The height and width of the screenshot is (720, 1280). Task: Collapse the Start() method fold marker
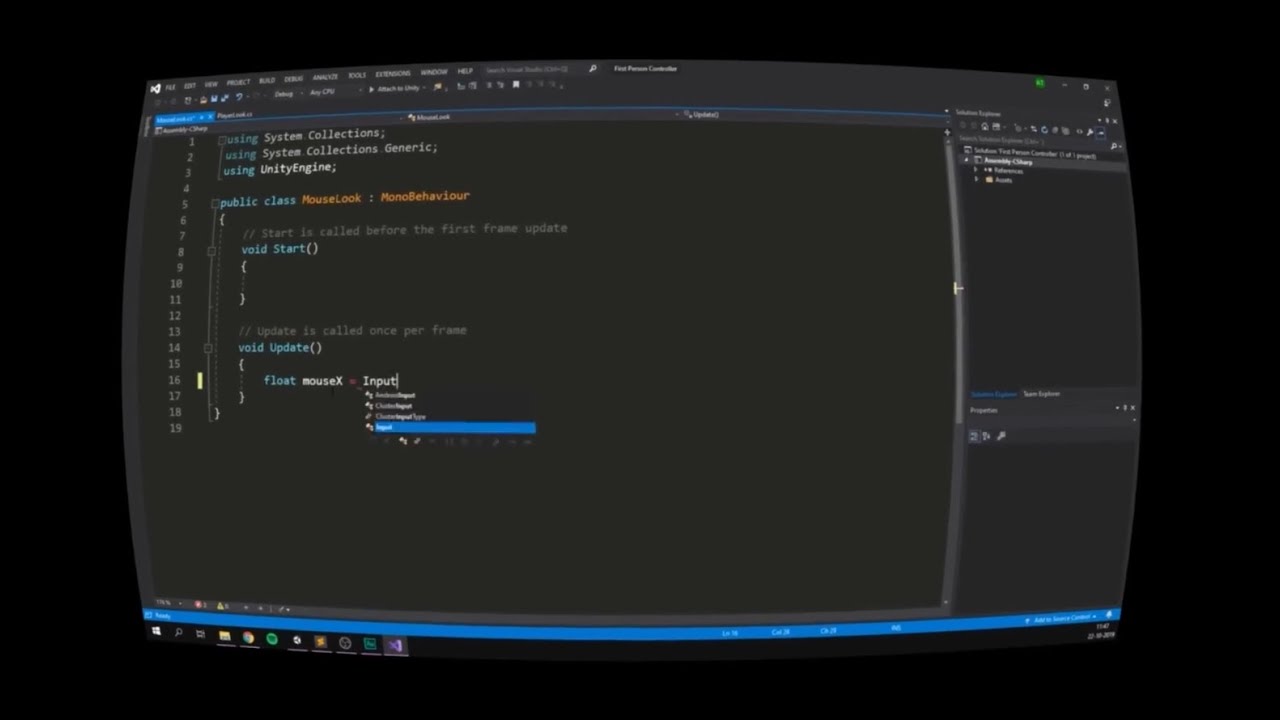pyautogui.click(x=211, y=251)
